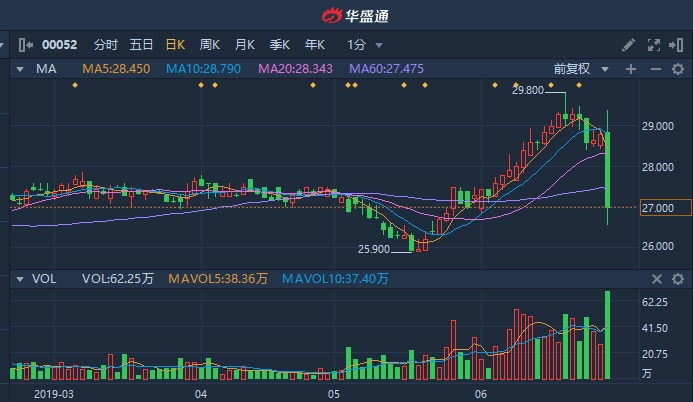This screenshot has width=693, height=402.
Task: Click the MA60:27.475 legend value
Action: click(386, 69)
